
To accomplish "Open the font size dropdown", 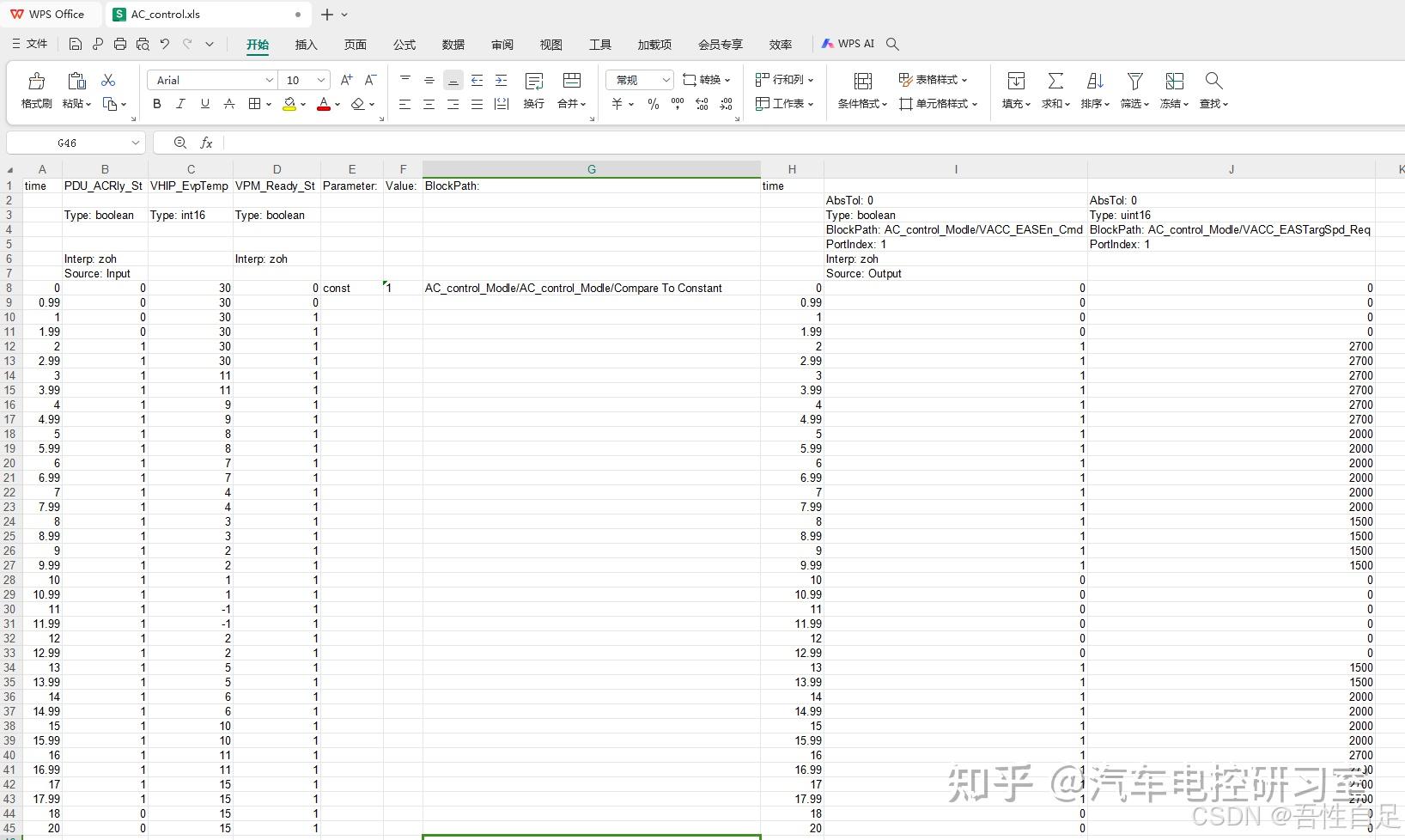I will (317, 79).
